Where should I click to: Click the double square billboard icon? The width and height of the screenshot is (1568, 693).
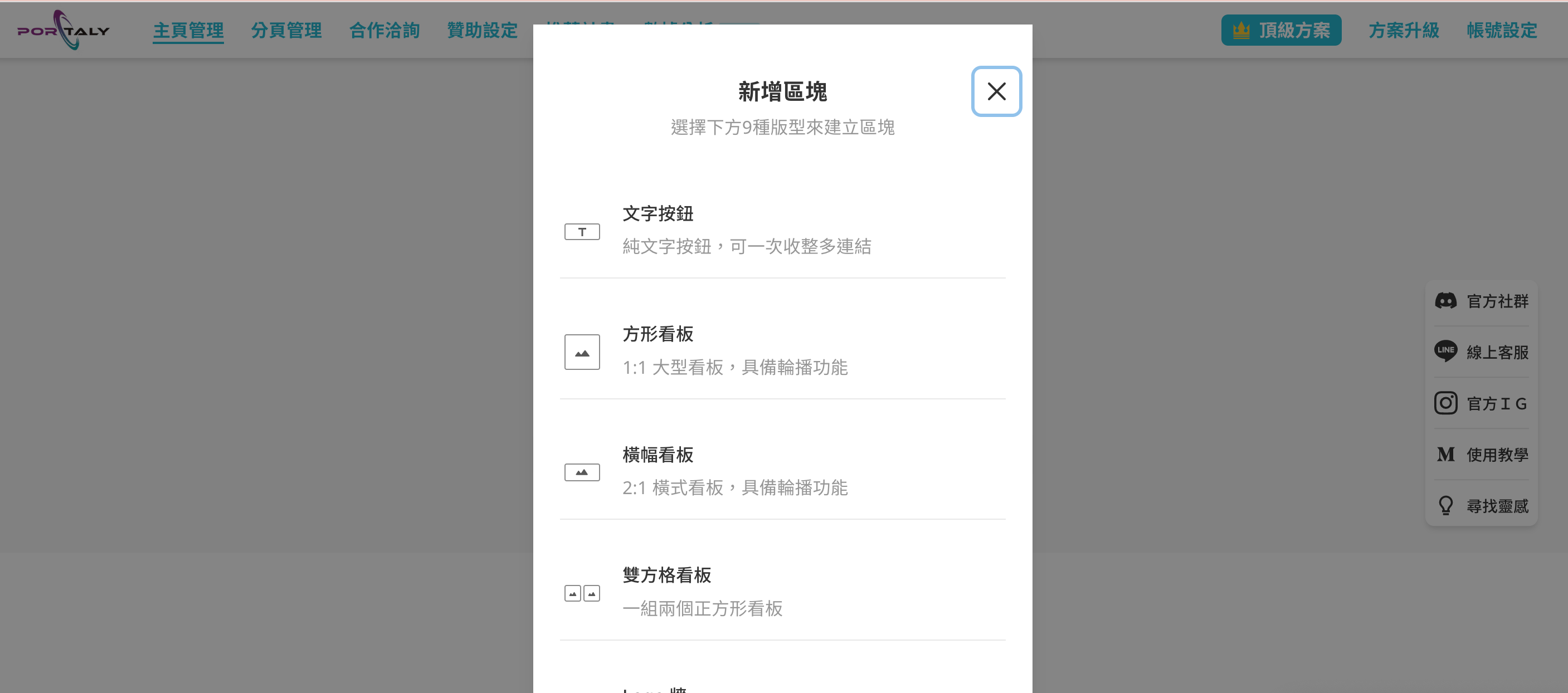click(581, 593)
